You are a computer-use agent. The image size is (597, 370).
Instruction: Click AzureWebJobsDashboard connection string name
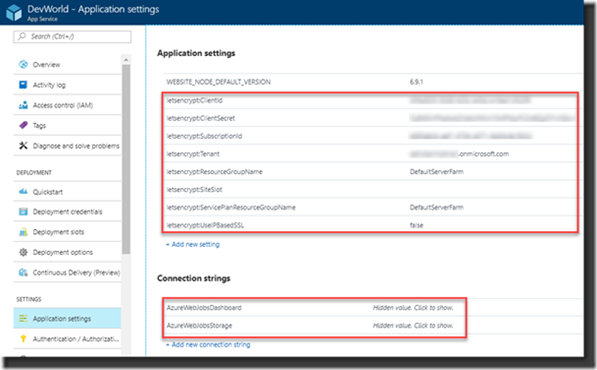coord(204,308)
